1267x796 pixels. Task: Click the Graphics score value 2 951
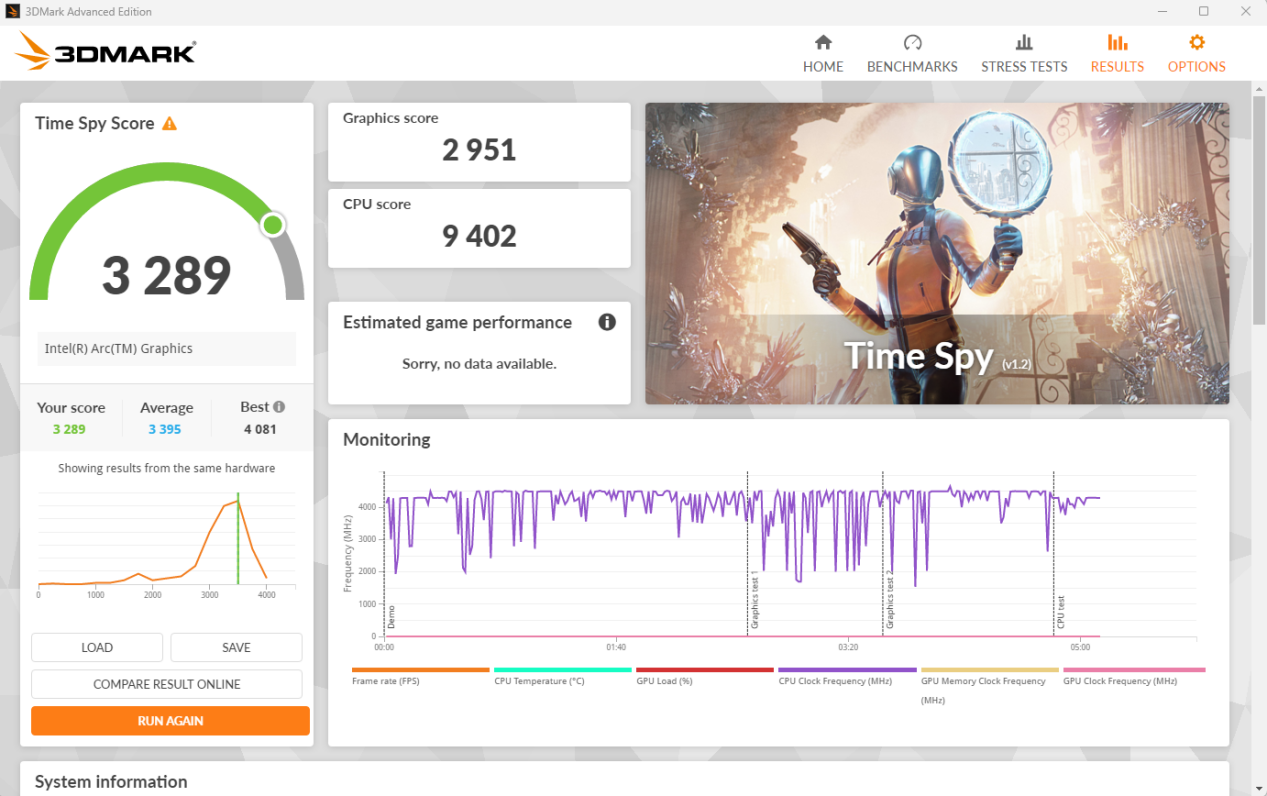click(x=479, y=150)
